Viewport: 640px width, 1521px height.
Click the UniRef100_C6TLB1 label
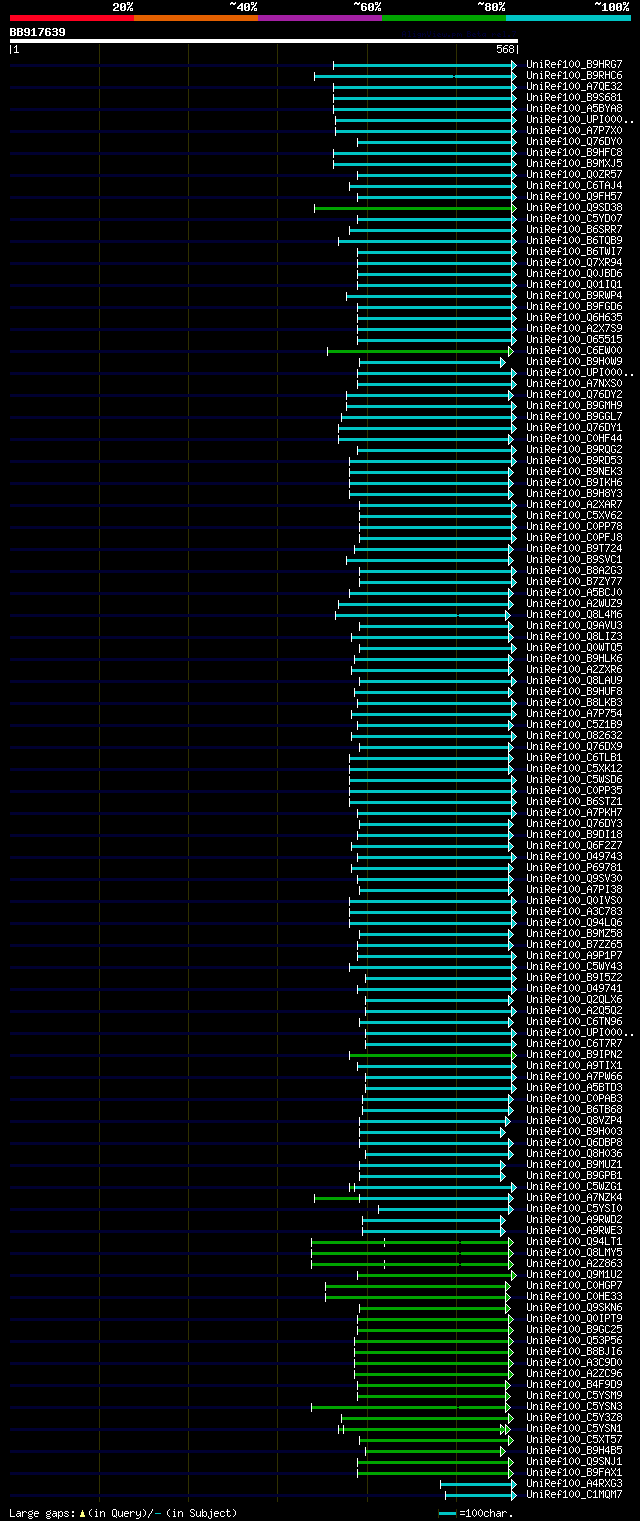(573, 757)
